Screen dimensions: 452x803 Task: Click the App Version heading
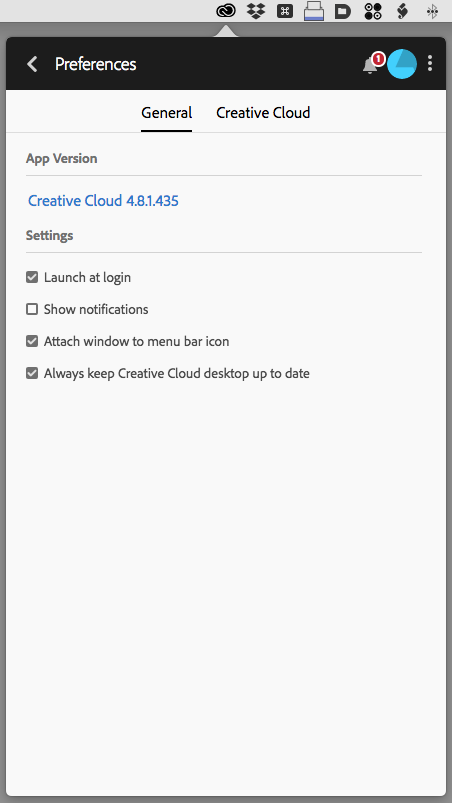click(61, 159)
